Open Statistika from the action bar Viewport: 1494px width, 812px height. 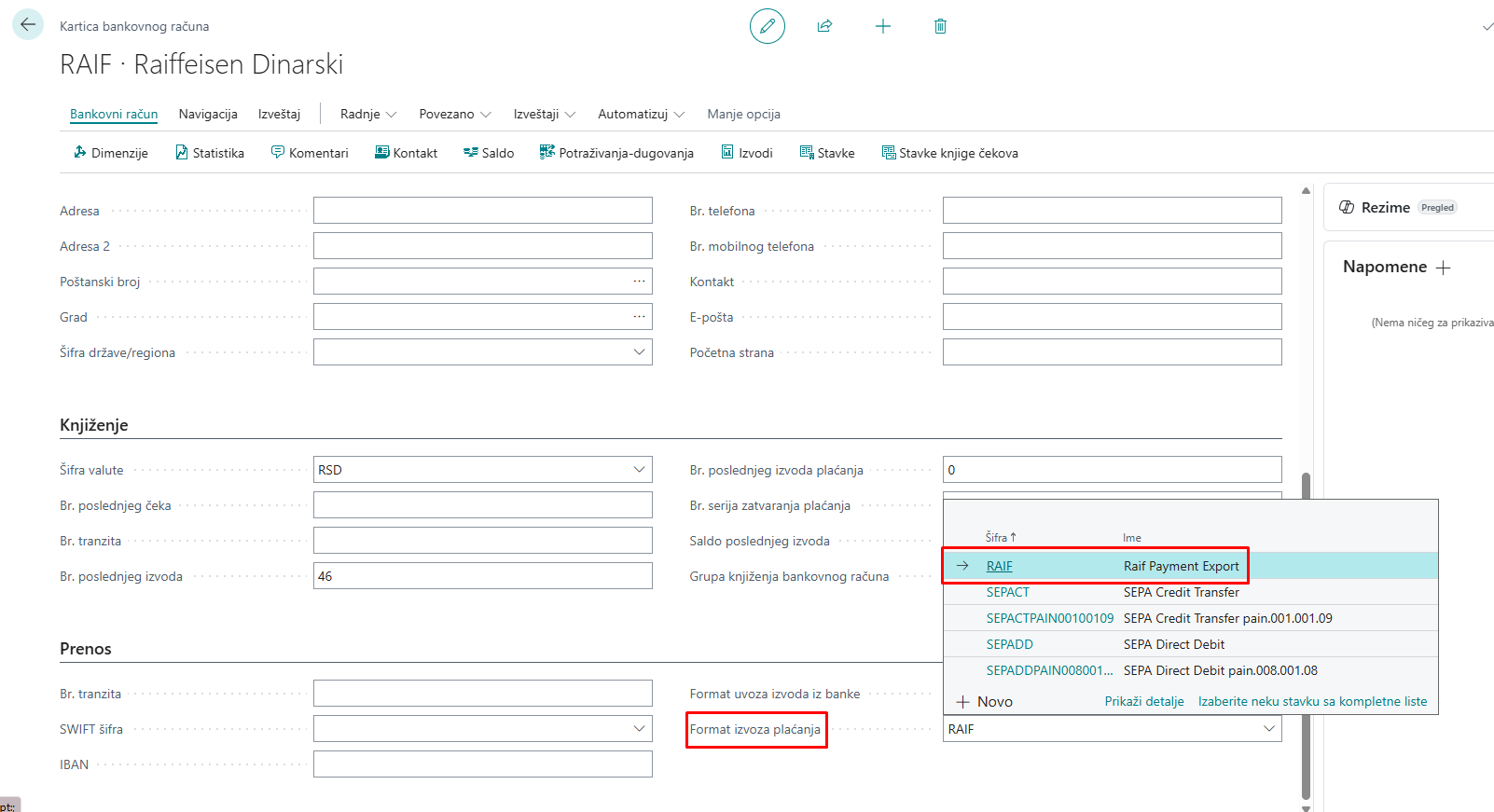point(210,153)
